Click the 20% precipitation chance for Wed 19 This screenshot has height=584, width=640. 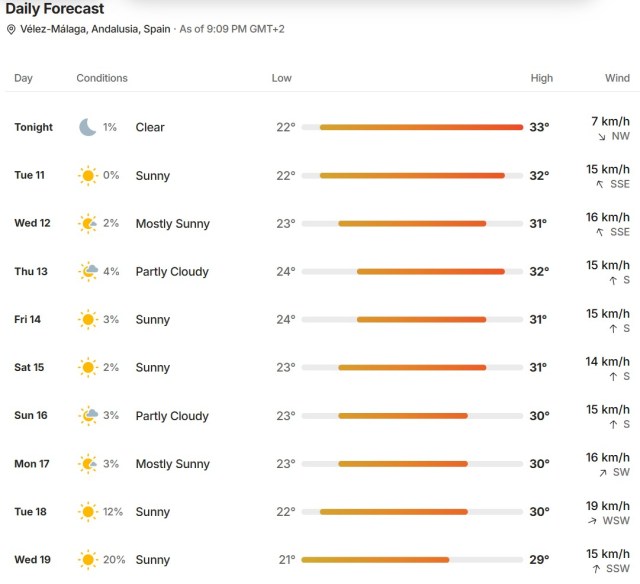(x=114, y=560)
